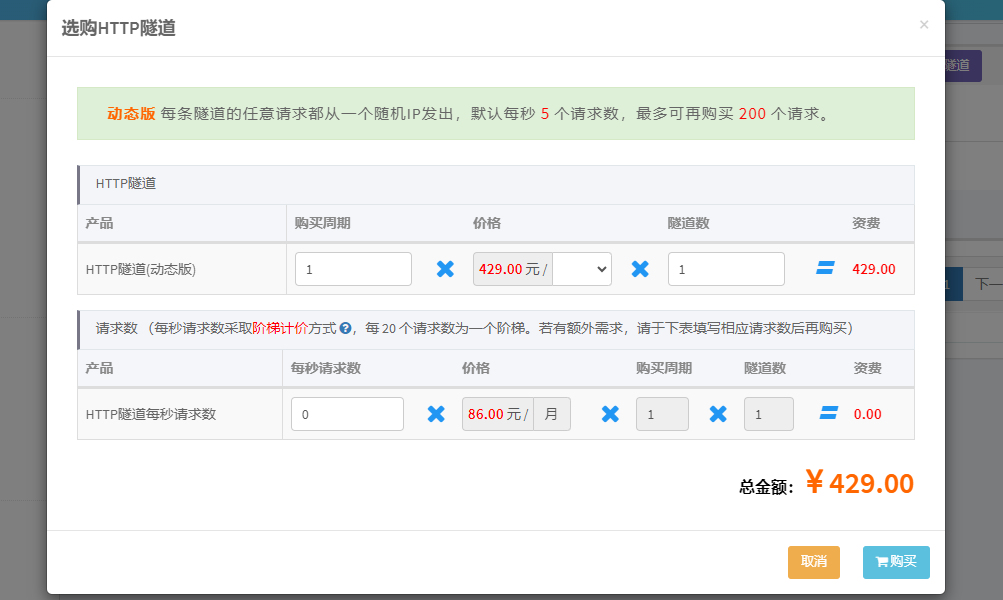Viewport: 1003px width, 600px height.
Task: Click multiply icon before HTTP隧道 隧道数 input
Action: coord(640,269)
